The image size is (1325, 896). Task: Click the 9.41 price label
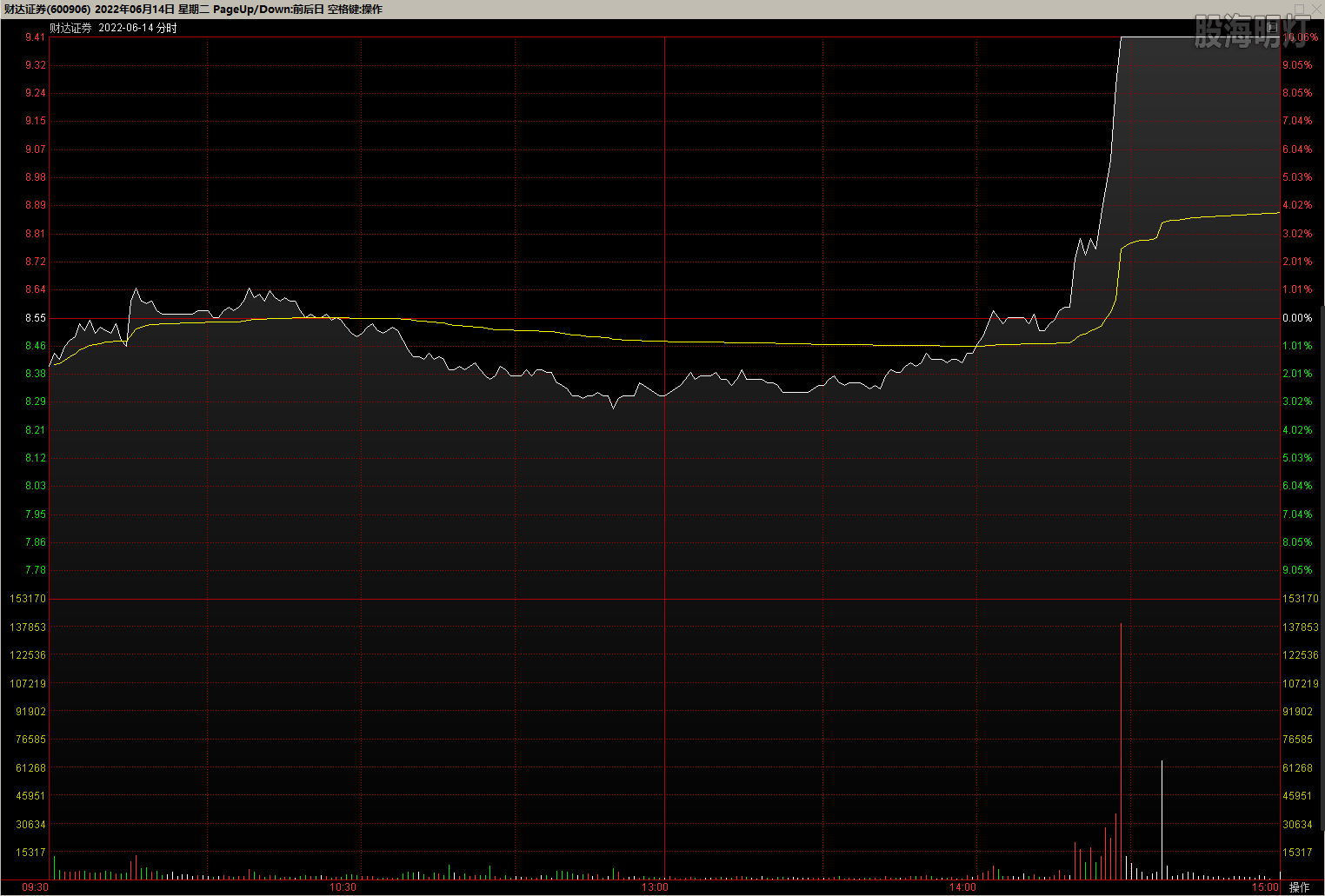(x=35, y=37)
